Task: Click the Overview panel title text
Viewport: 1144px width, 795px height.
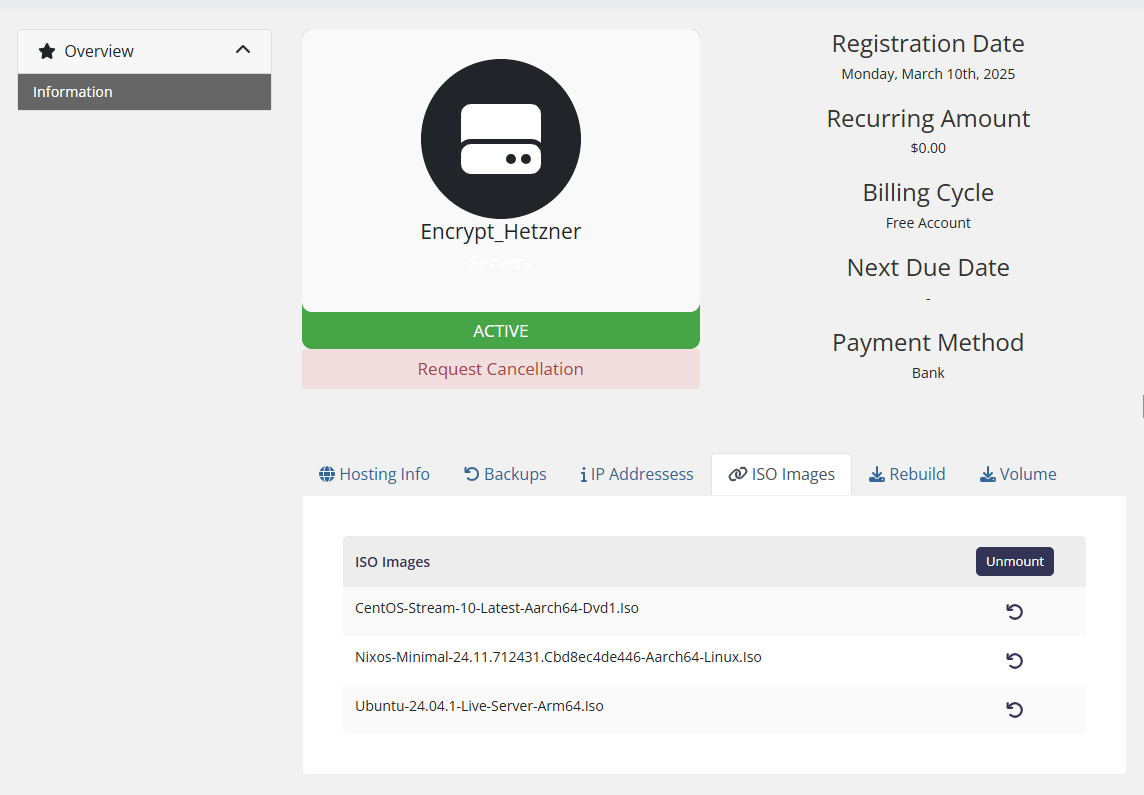Action: point(98,51)
